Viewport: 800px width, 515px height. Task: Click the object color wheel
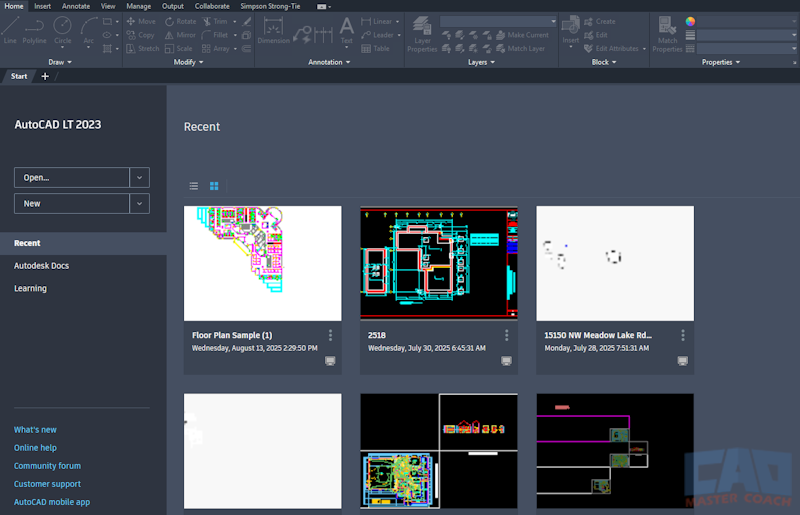[690, 21]
